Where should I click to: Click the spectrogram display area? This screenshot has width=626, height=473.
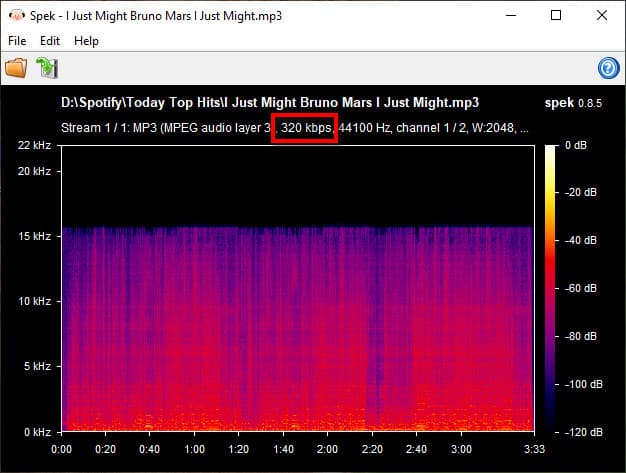coord(298,288)
